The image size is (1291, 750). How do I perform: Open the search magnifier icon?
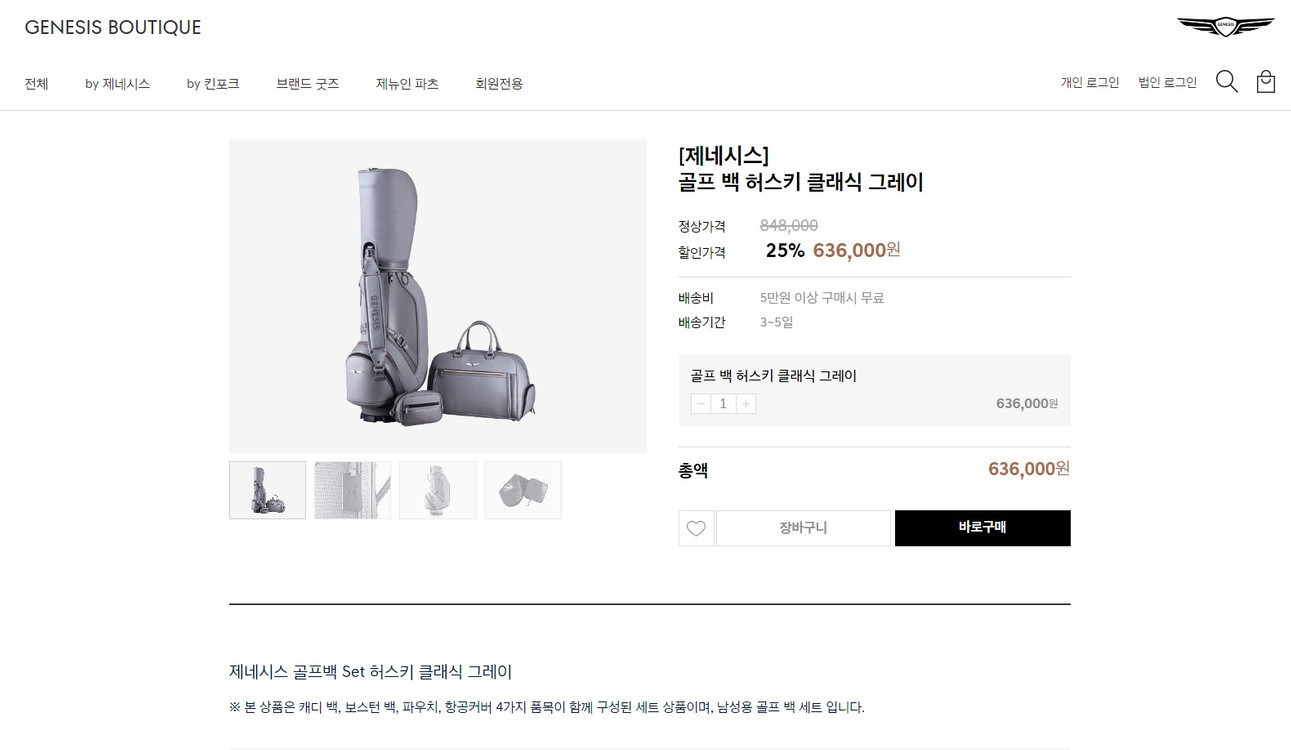(1226, 81)
